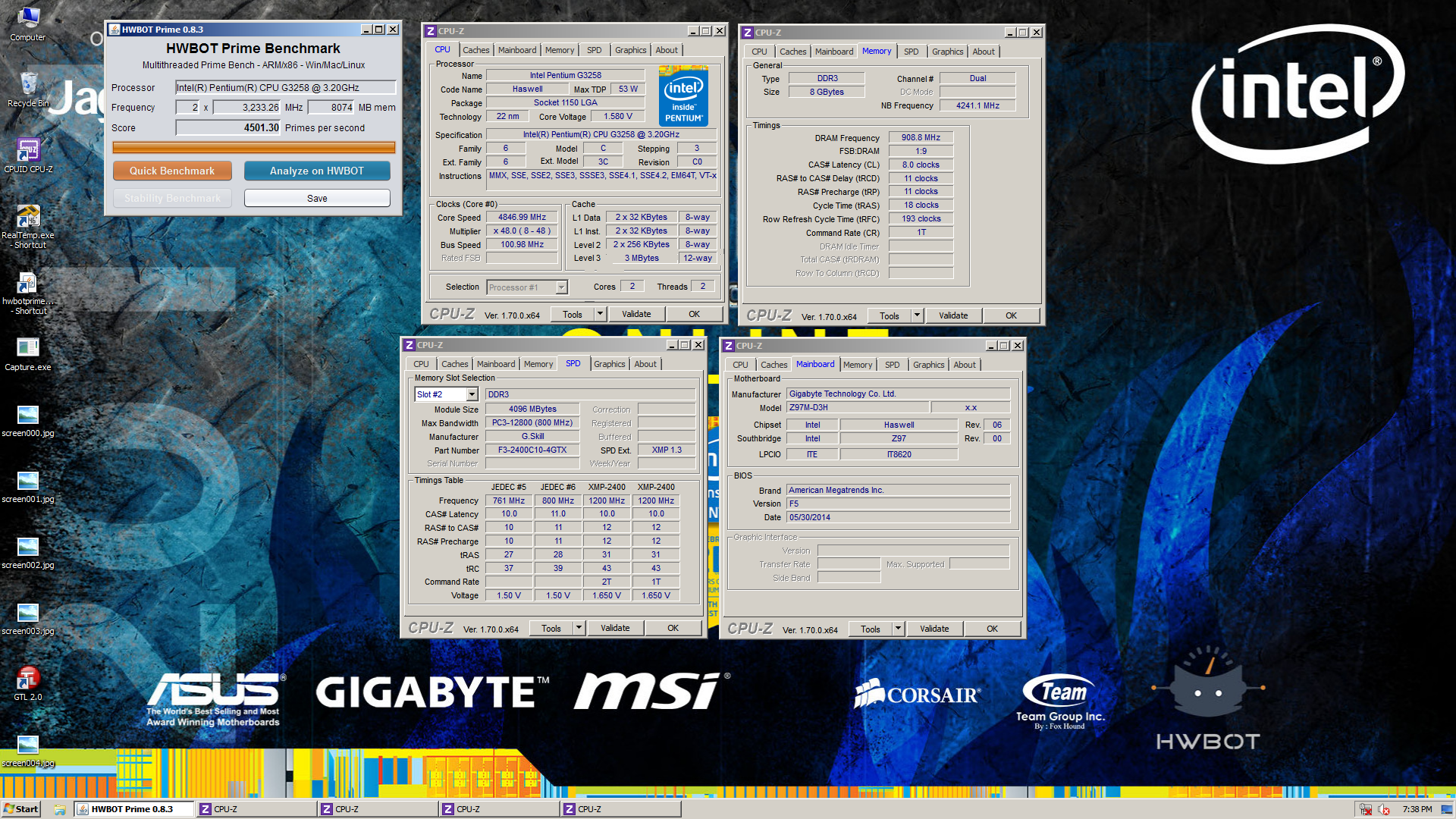Expand the Tools dropdown arrow in Mainboard window
The width and height of the screenshot is (1456, 819).
click(898, 629)
